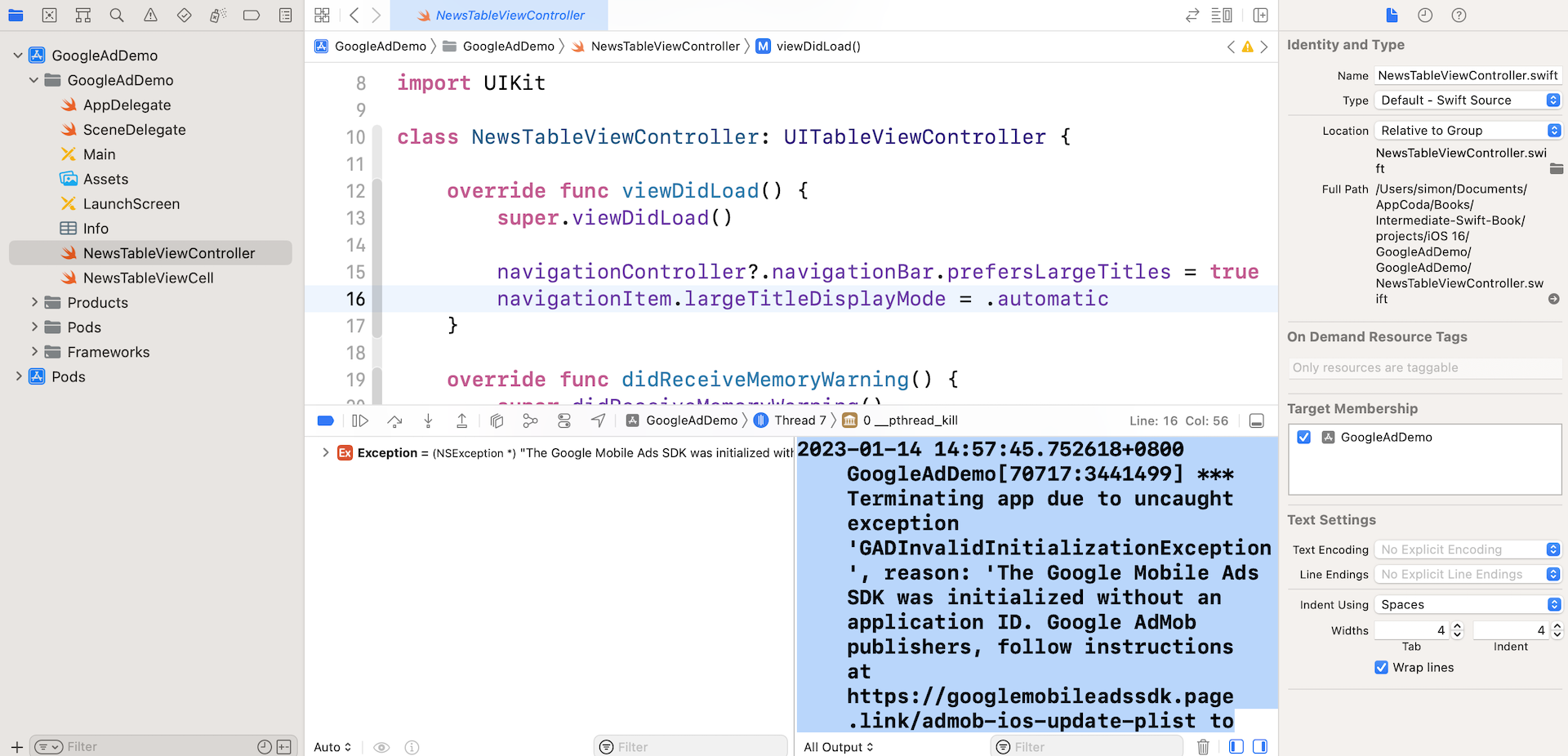Select NewsTableViewCell file in navigator
The width and height of the screenshot is (1568, 756).
coord(148,278)
